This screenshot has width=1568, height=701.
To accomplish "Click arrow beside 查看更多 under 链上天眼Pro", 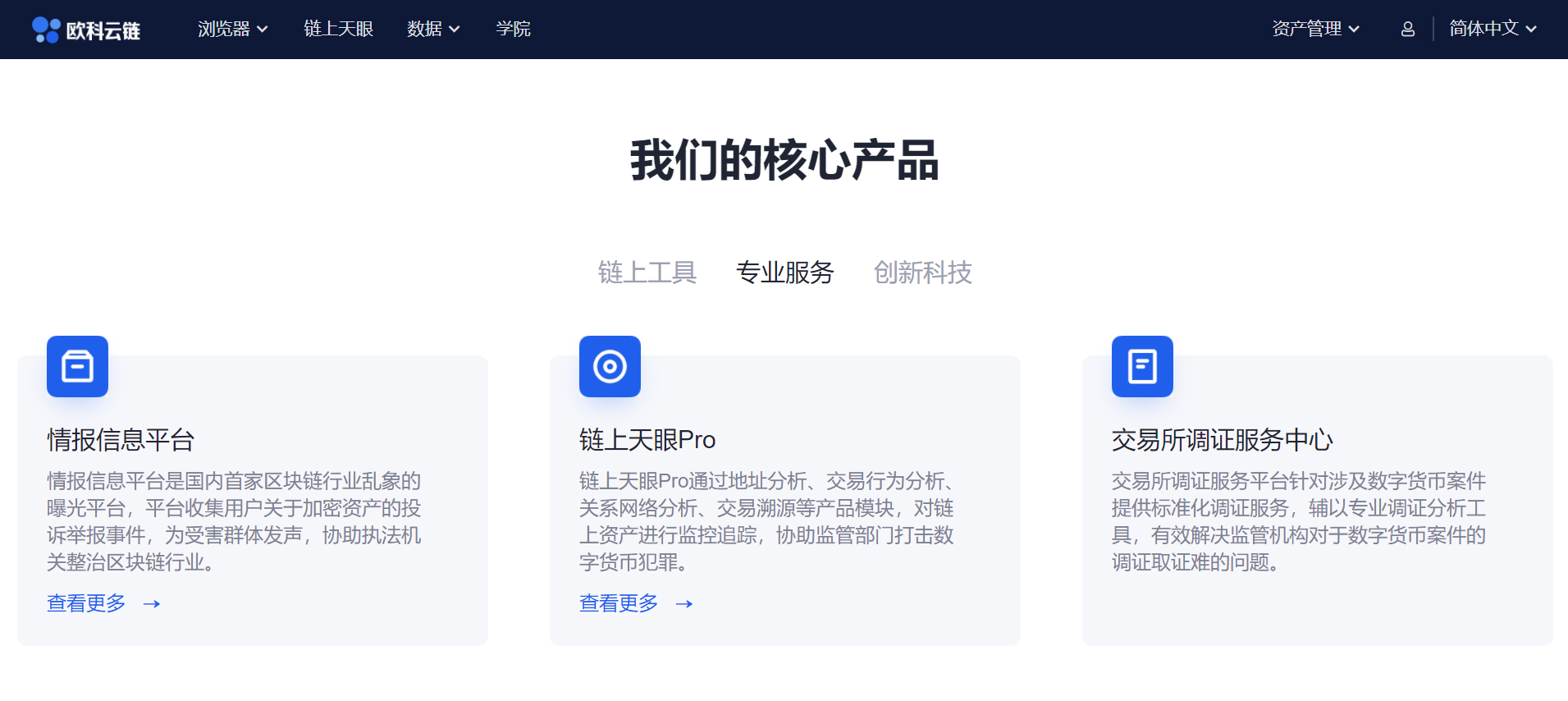I will [684, 604].
